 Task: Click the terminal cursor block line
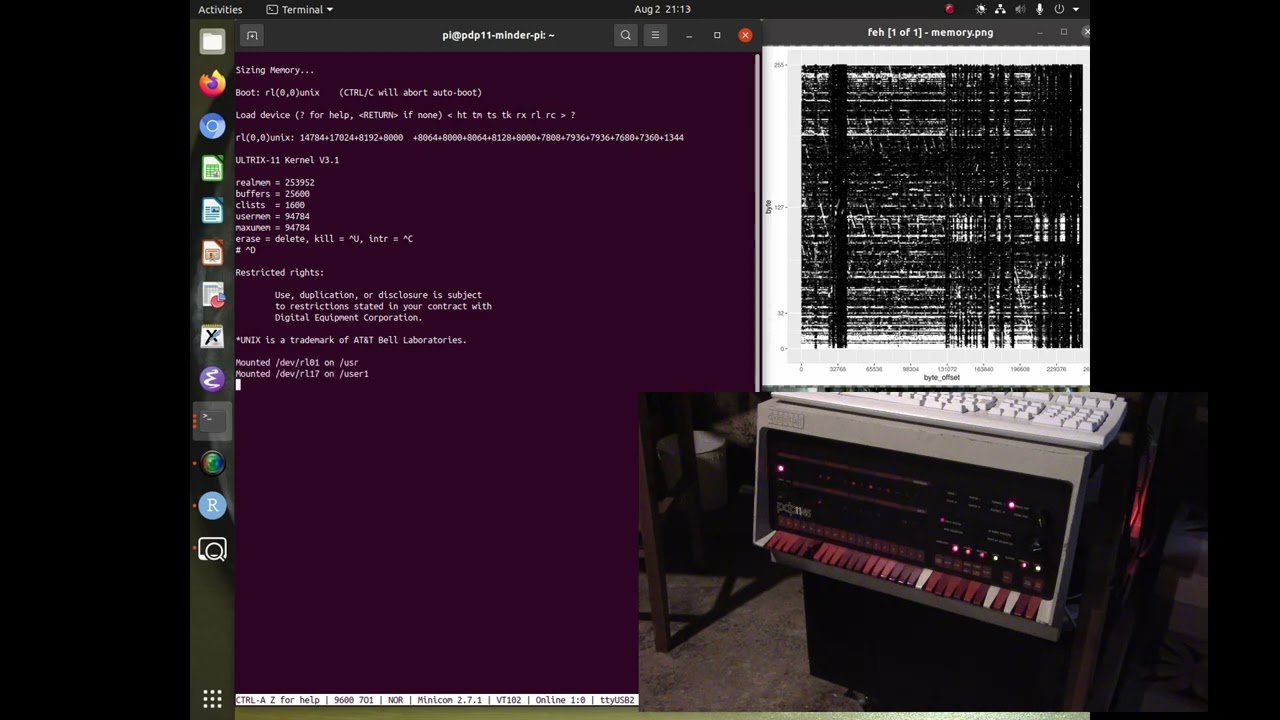point(238,385)
